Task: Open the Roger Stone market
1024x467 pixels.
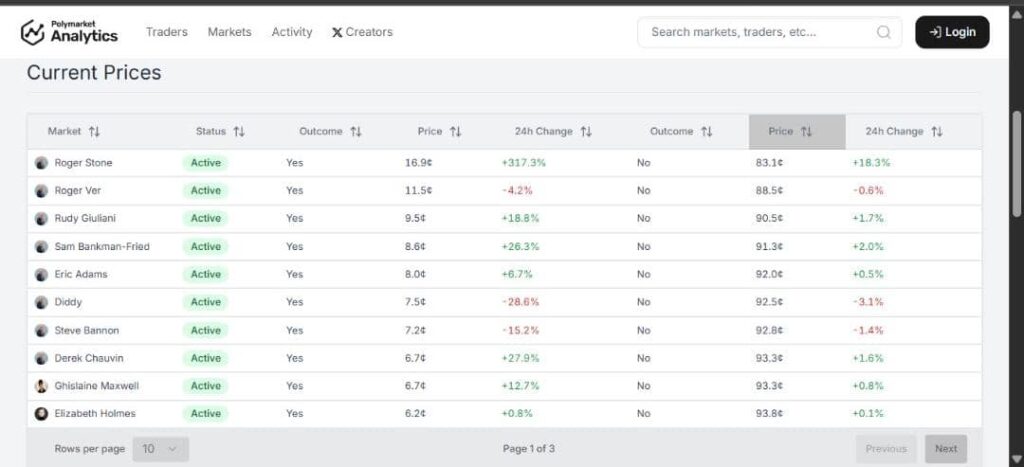Action: (x=83, y=163)
